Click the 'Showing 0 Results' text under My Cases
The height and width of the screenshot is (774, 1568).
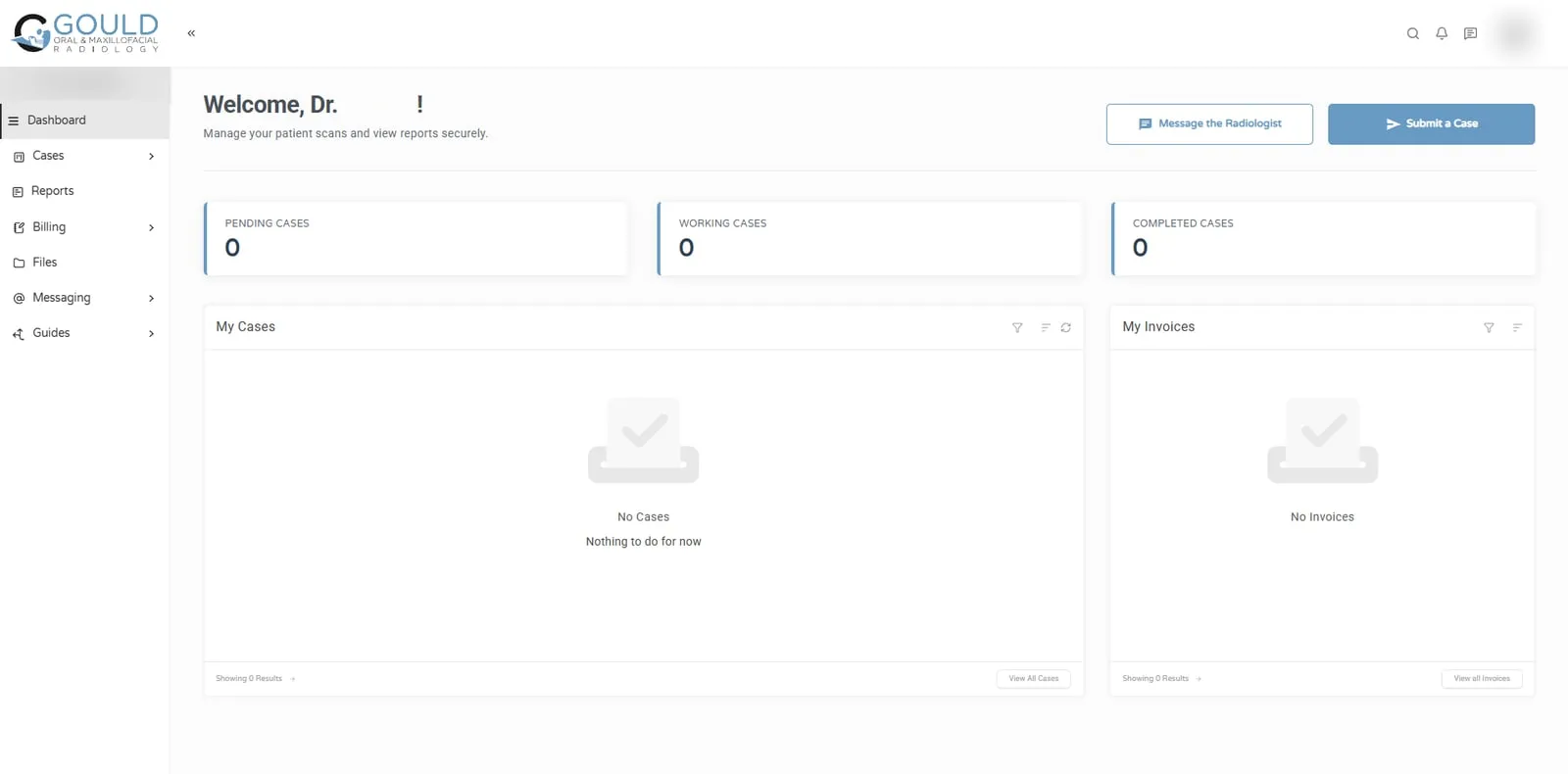point(249,679)
